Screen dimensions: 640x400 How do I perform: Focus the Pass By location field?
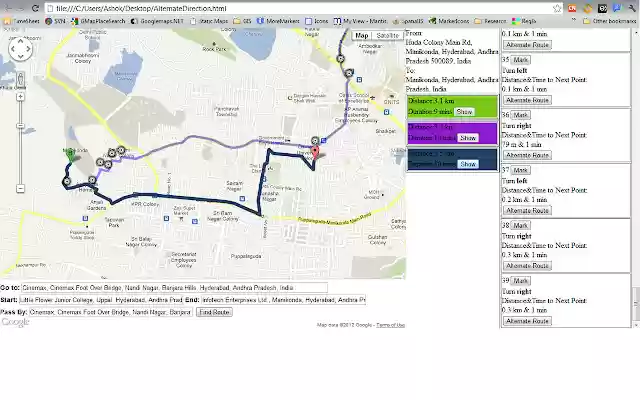coord(111,312)
